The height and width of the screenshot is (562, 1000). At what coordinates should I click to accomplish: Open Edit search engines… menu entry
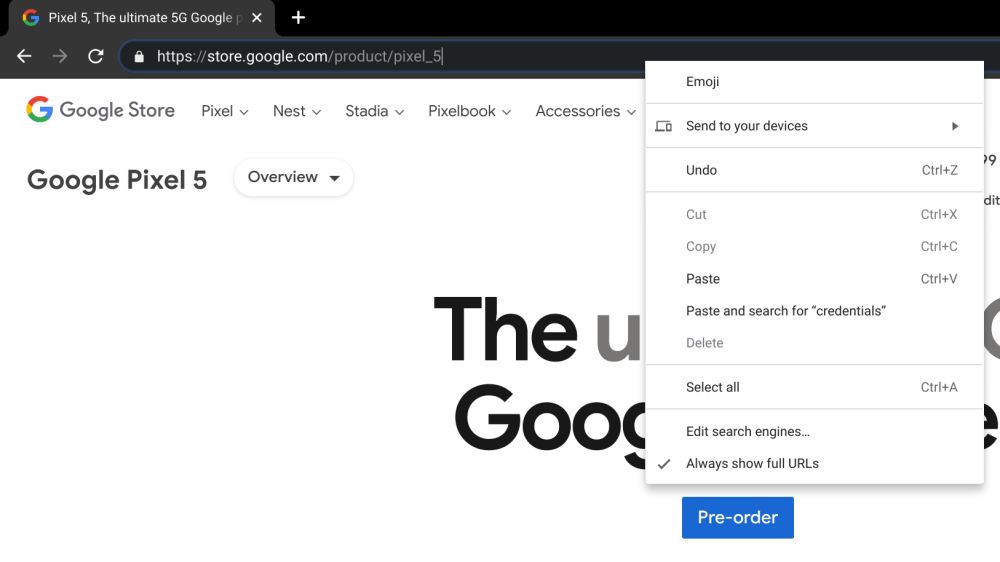point(748,432)
